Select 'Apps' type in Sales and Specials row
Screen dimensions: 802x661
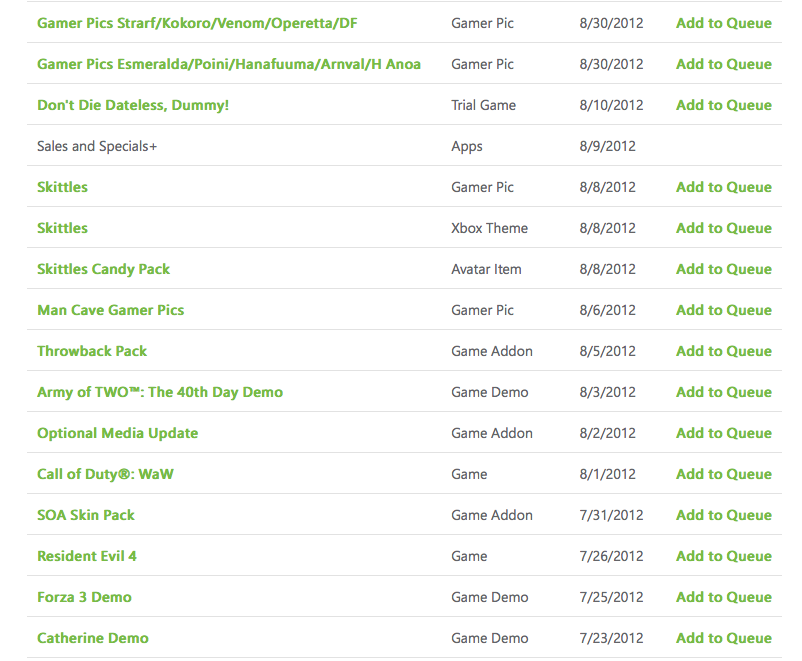[466, 146]
